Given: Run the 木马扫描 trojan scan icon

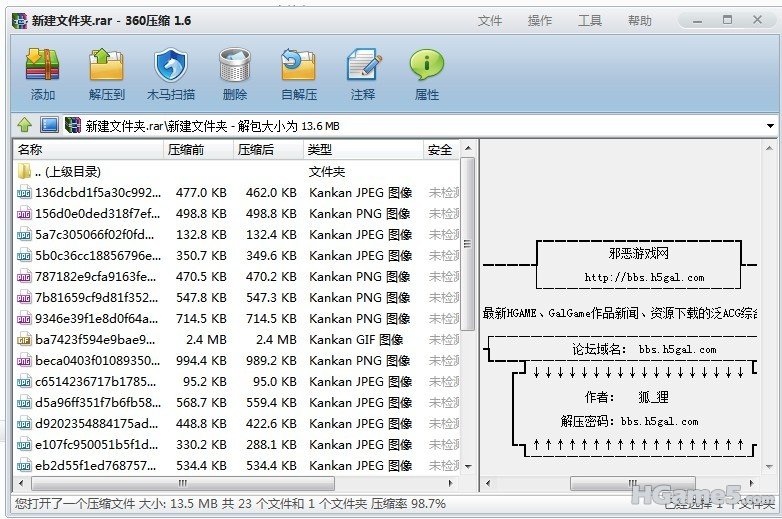Looking at the screenshot, I should click(x=171, y=74).
